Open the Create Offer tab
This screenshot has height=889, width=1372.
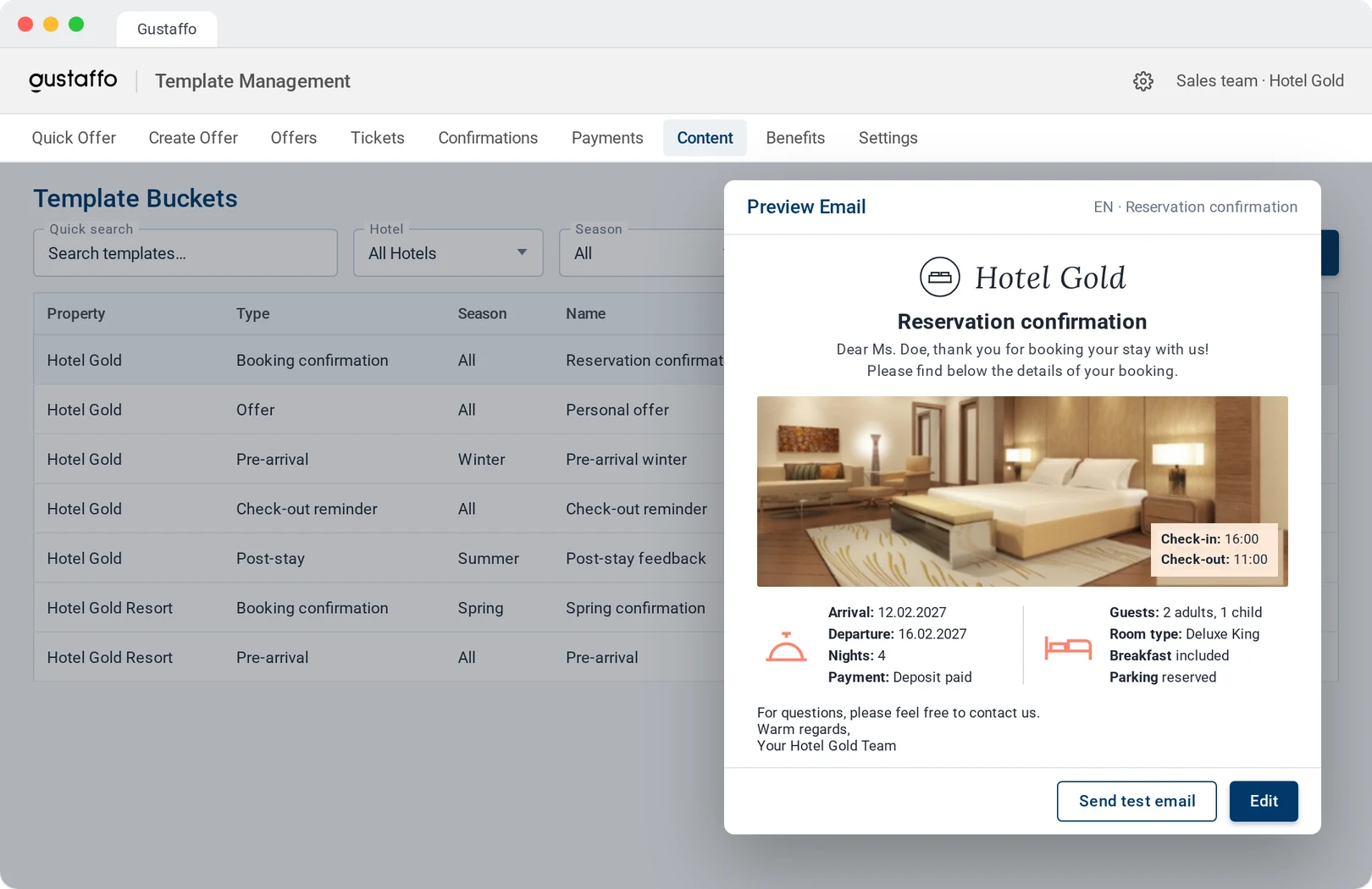tap(193, 138)
